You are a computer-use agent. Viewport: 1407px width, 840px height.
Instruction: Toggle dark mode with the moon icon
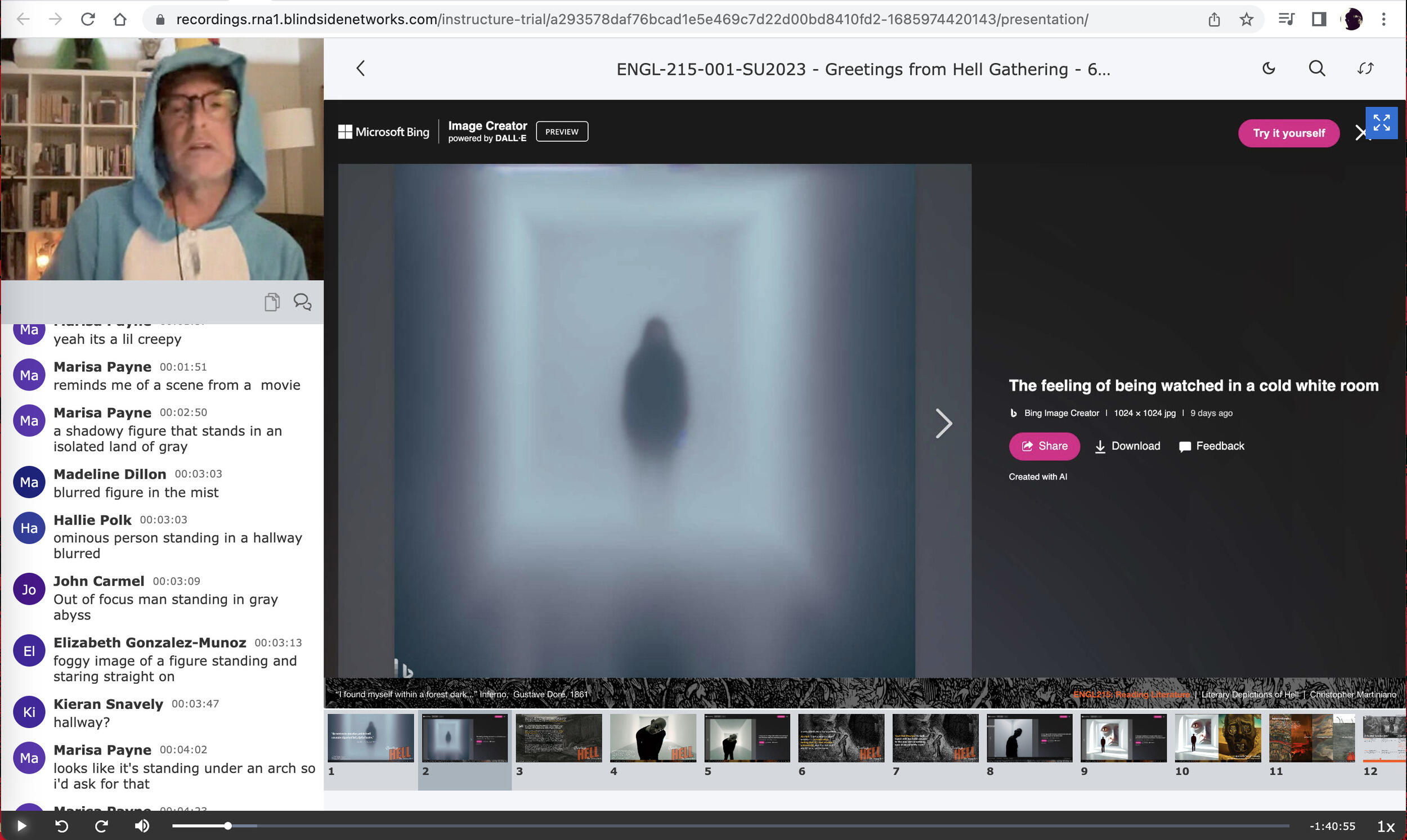coord(1269,69)
